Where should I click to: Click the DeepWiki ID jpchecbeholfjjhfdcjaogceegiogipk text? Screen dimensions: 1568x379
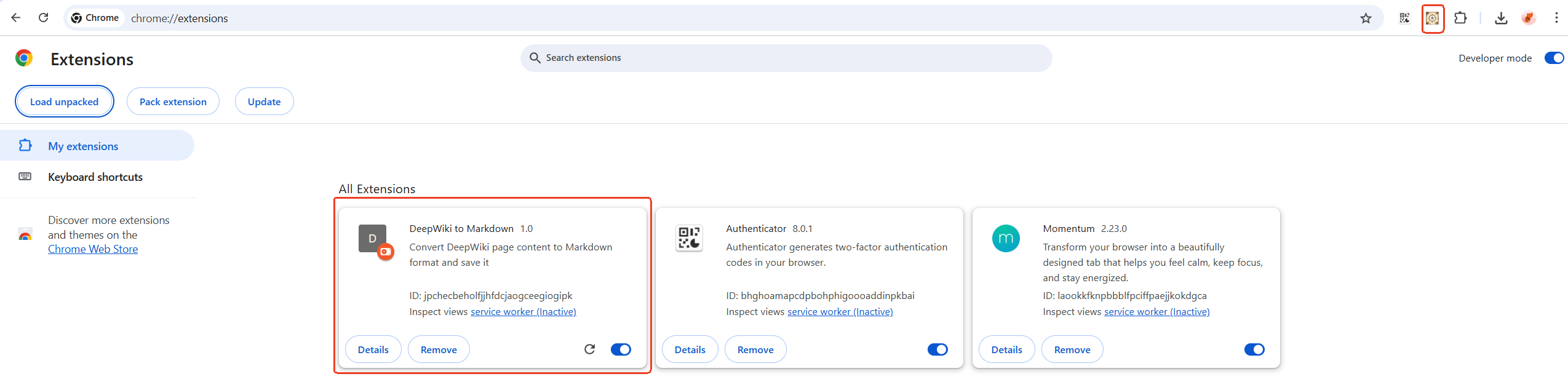click(x=491, y=296)
